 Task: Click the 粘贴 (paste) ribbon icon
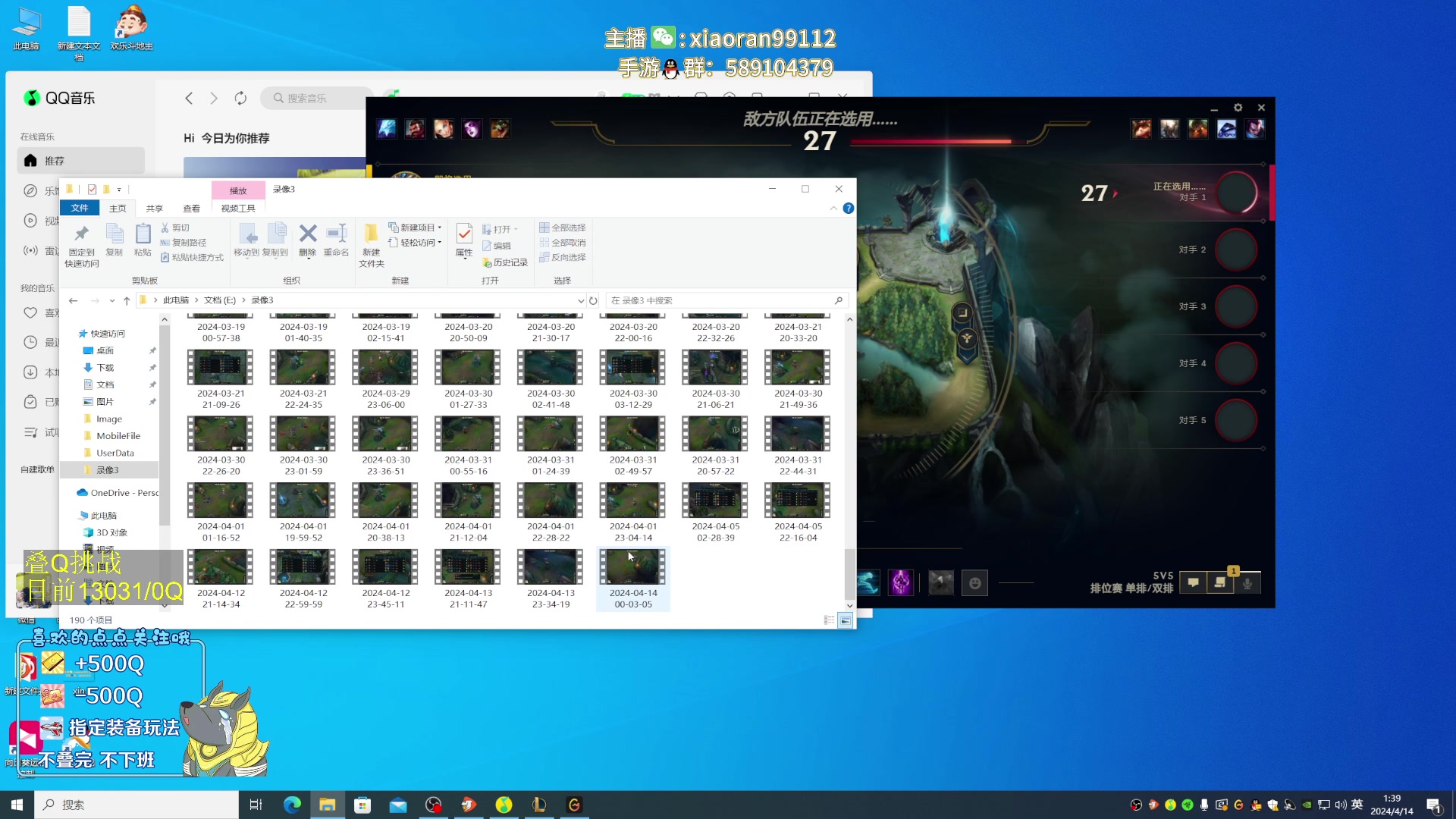click(x=143, y=240)
